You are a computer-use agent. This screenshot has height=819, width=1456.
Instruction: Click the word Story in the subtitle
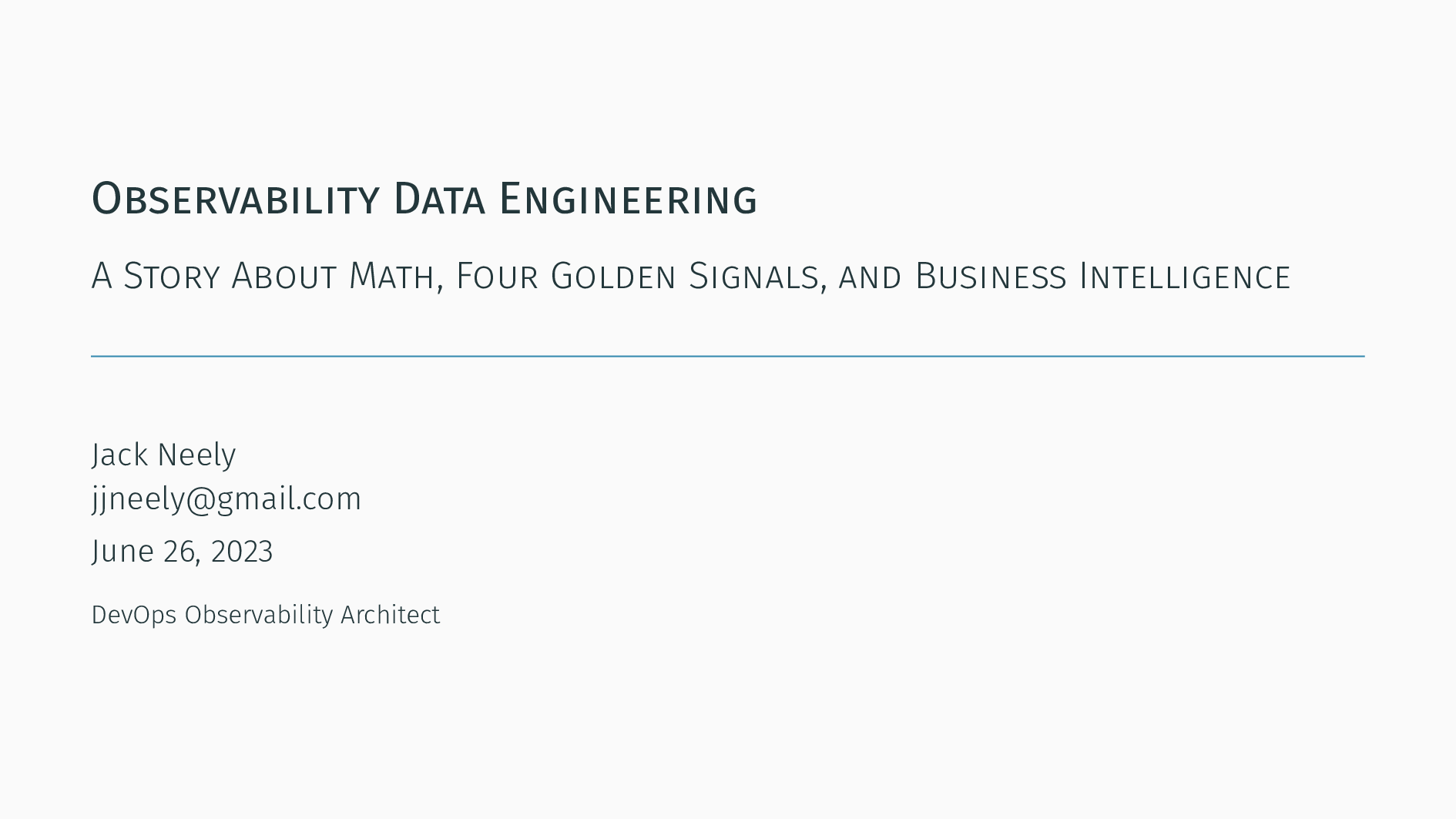click(172, 276)
